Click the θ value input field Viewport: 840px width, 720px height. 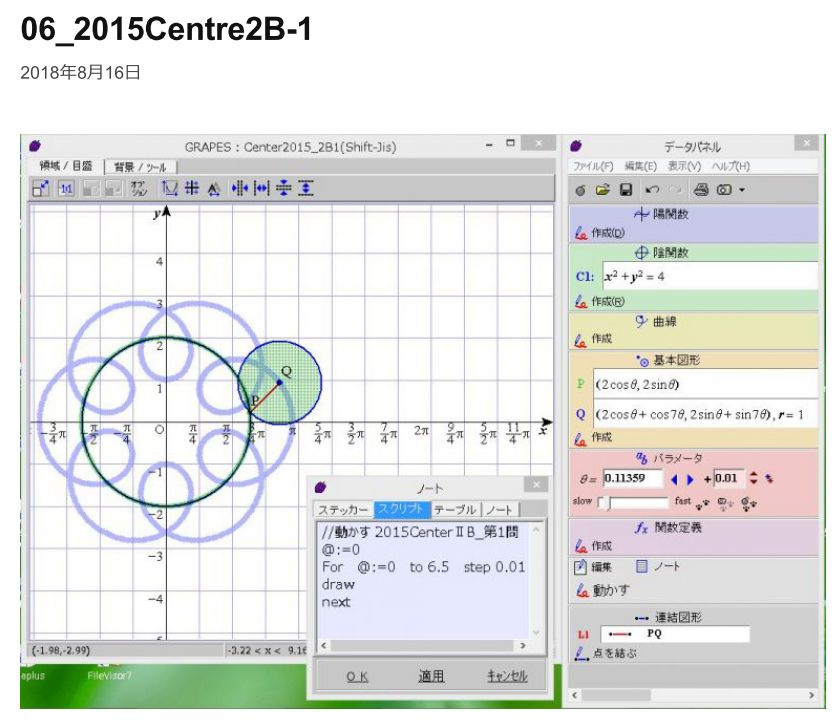coord(632,479)
